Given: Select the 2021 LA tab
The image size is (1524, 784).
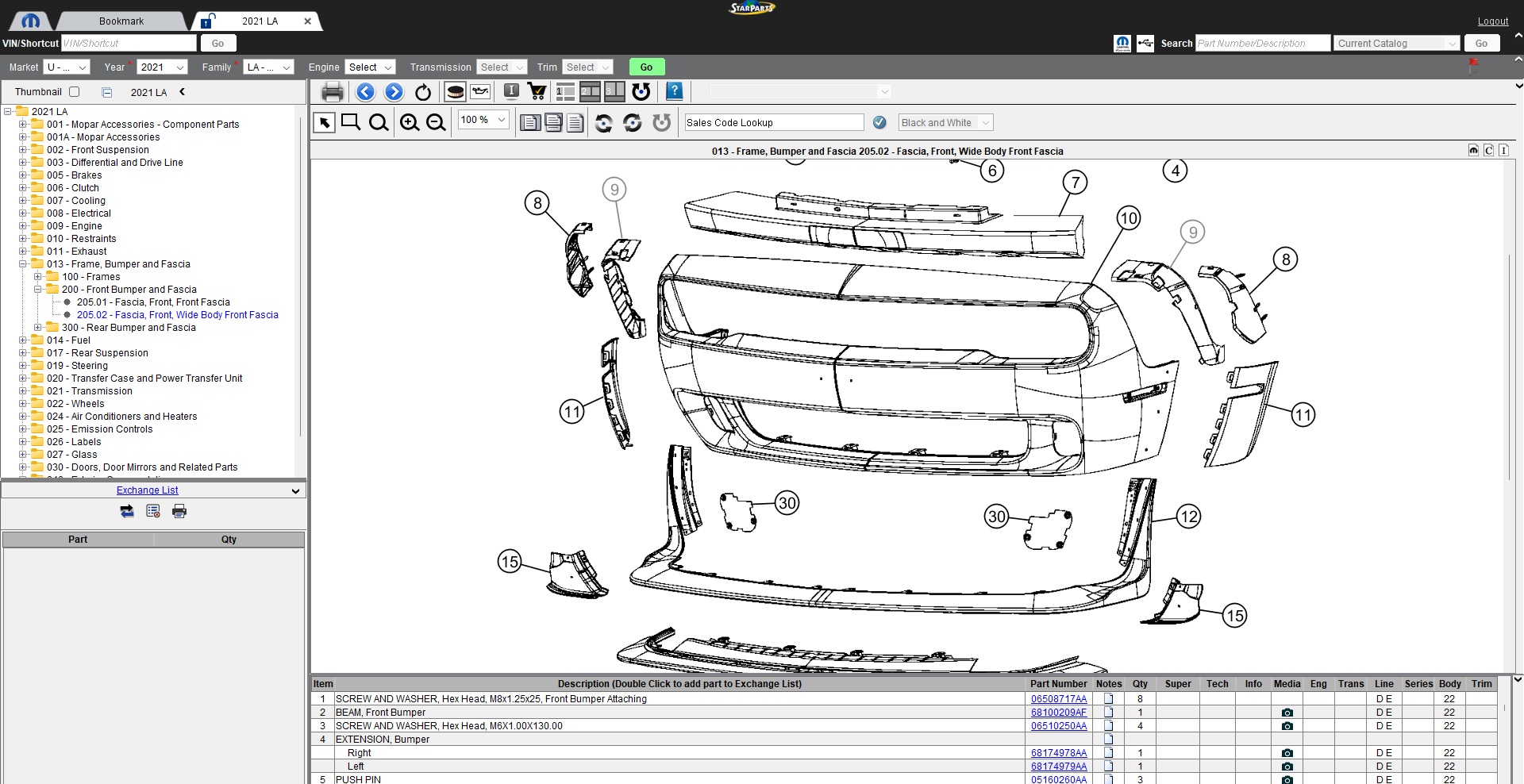Looking at the screenshot, I should (x=260, y=21).
